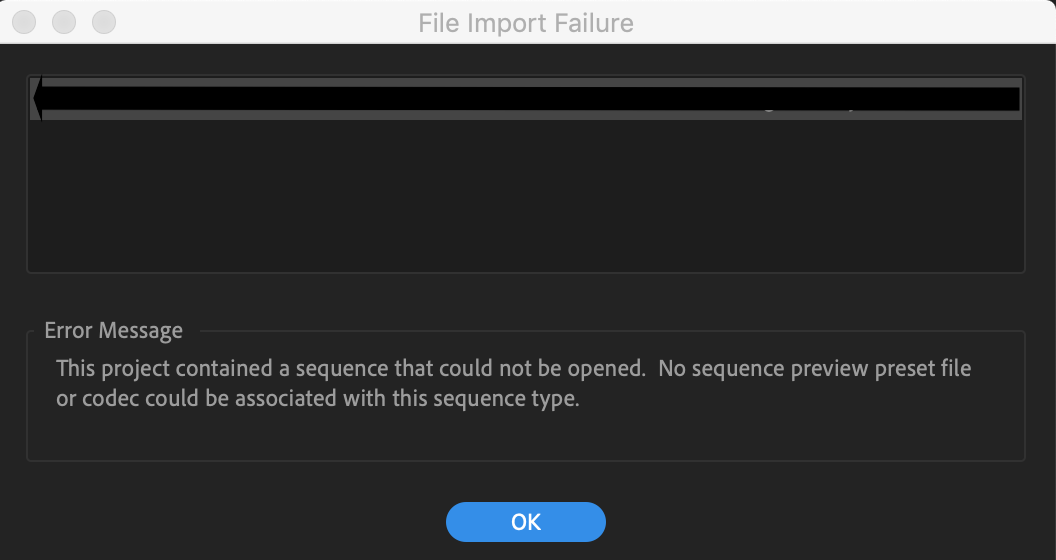Screen dimensions: 1056x560
Task: Click the line starting with or codec could
Action: click(x=318, y=398)
